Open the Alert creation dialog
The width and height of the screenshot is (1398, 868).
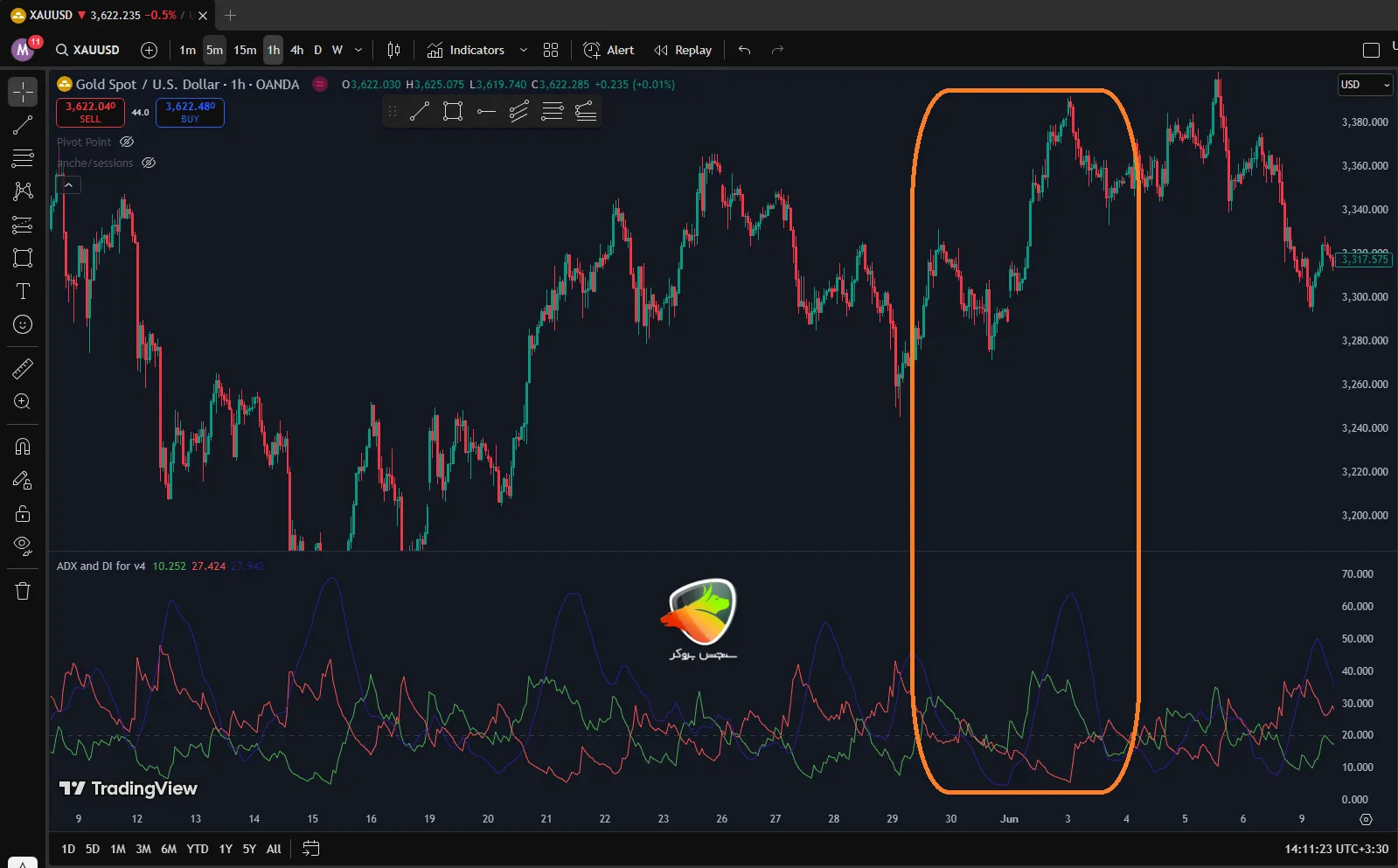[x=609, y=50]
